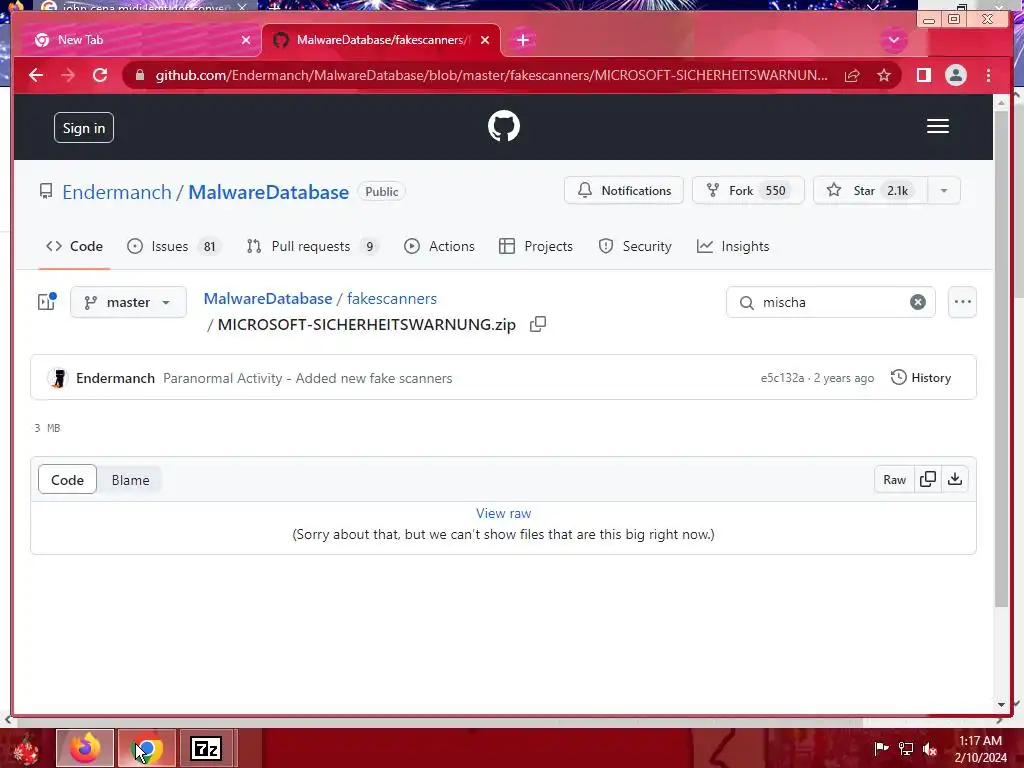Click muted volume tray icon
Viewport: 1024px width, 768px height.
point(930,748)
